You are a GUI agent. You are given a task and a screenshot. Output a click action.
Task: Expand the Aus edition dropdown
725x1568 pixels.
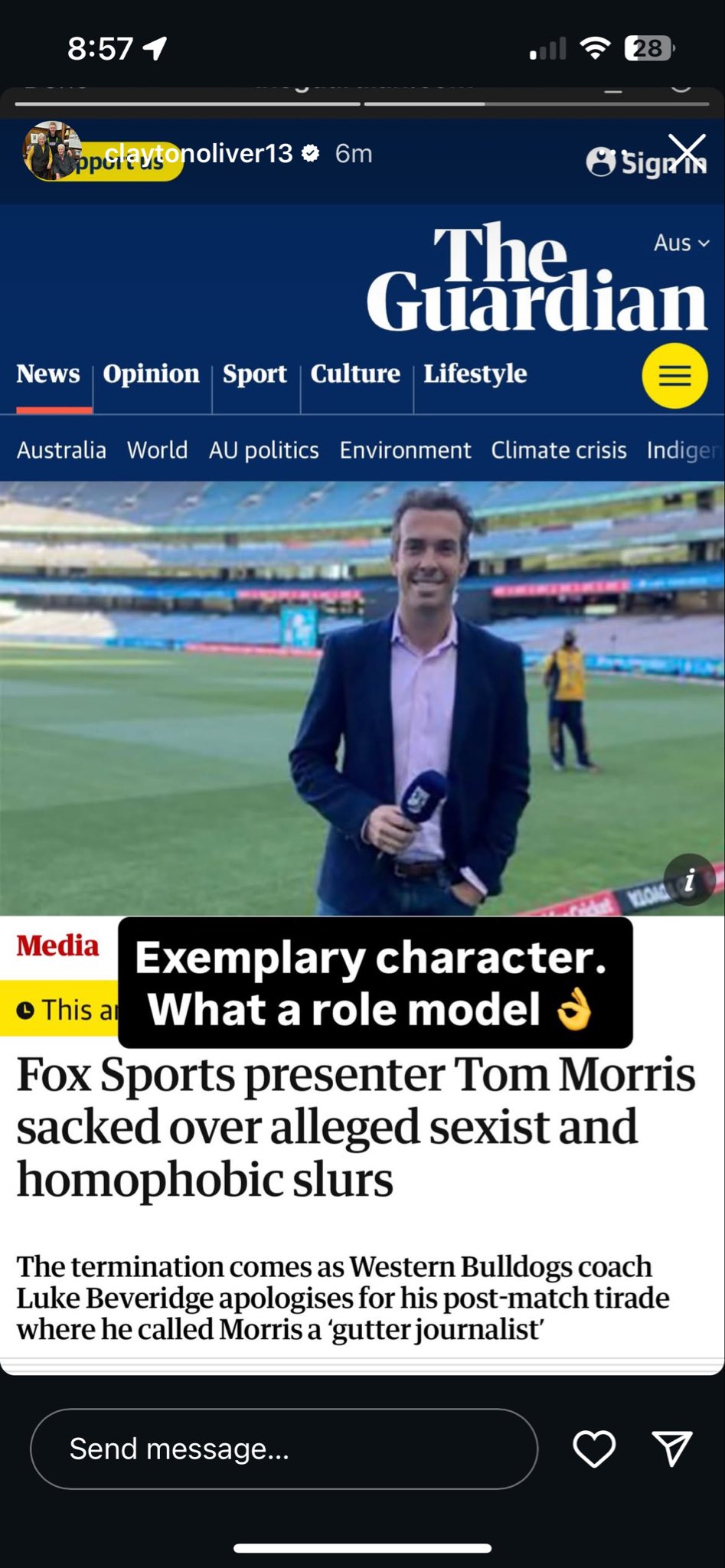coord(681,243)
